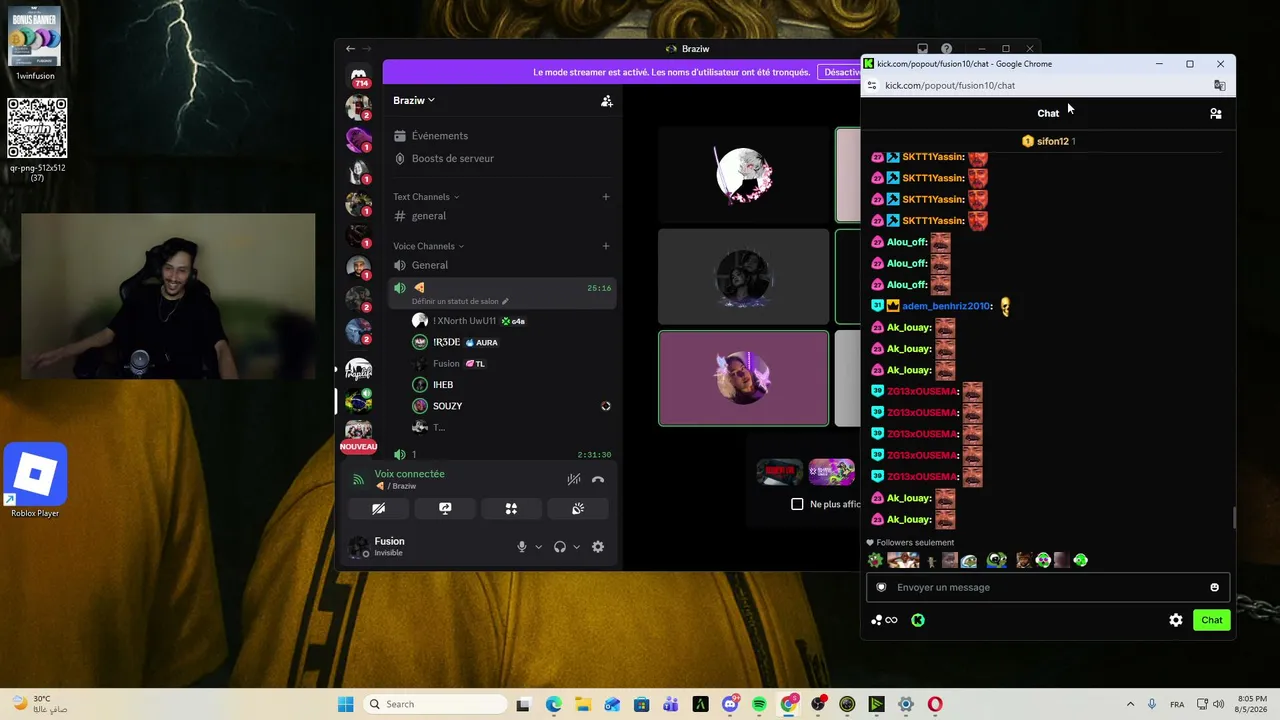Open the Braziw server dropdown menu
This screenshot has height=720, width=1280.
[x=413, y=101]
